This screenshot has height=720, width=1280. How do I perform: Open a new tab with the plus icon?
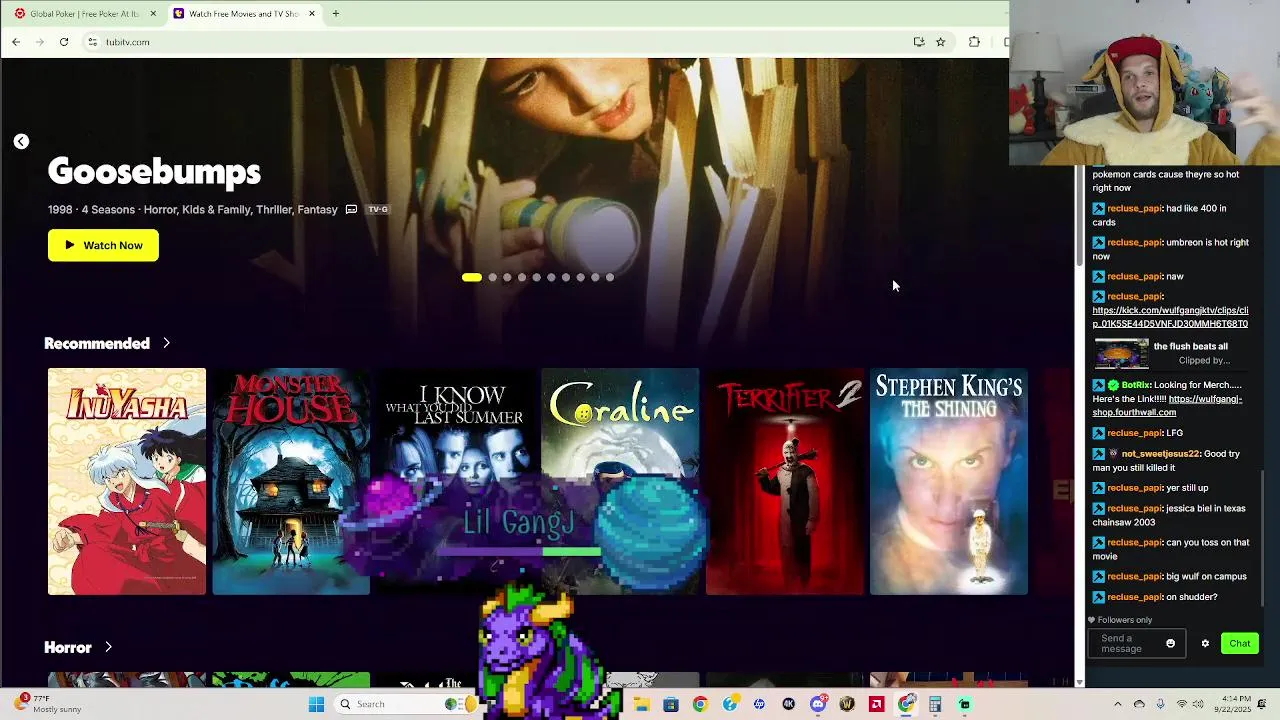336,14
